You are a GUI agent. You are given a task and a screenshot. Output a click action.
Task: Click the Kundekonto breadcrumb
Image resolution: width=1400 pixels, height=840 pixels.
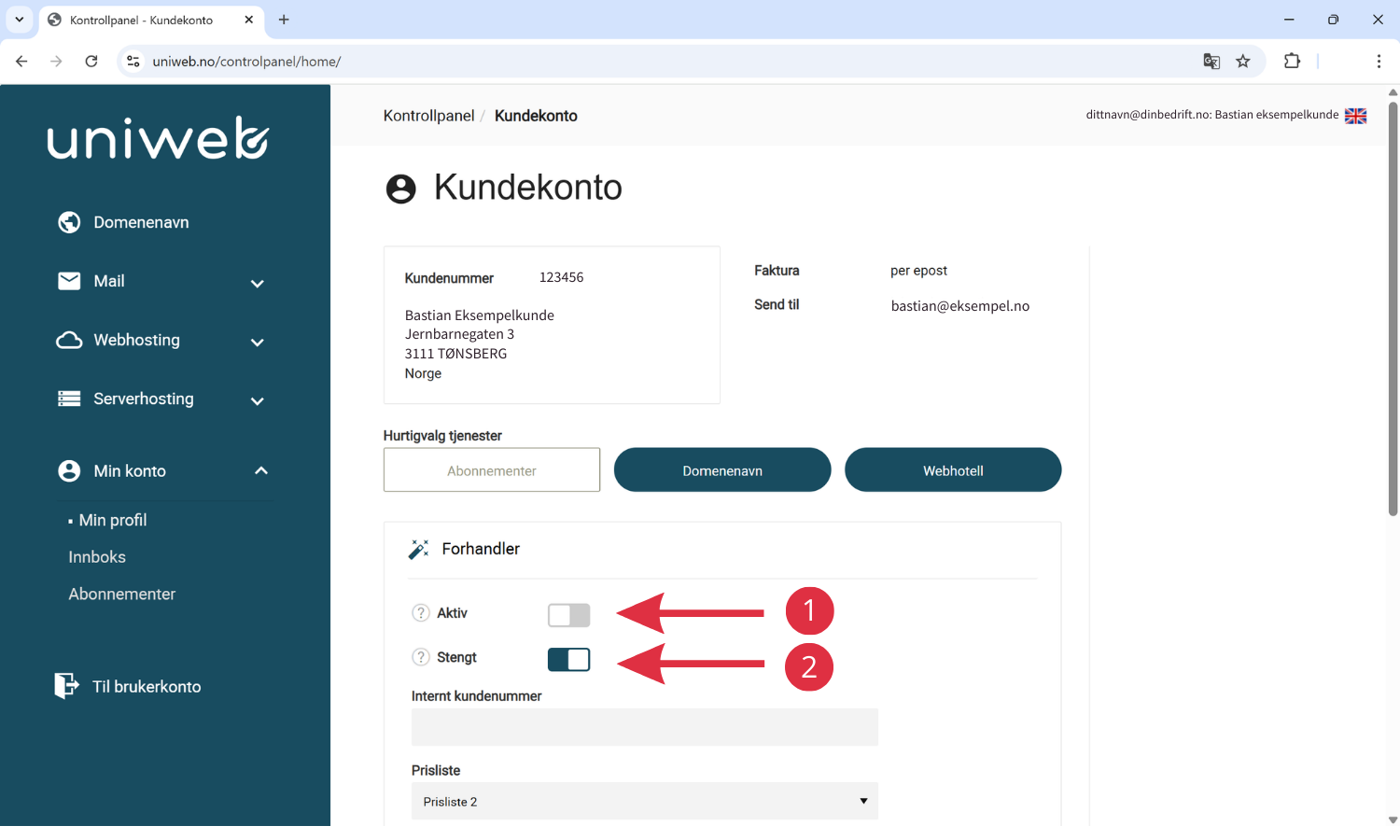(536, 116)
